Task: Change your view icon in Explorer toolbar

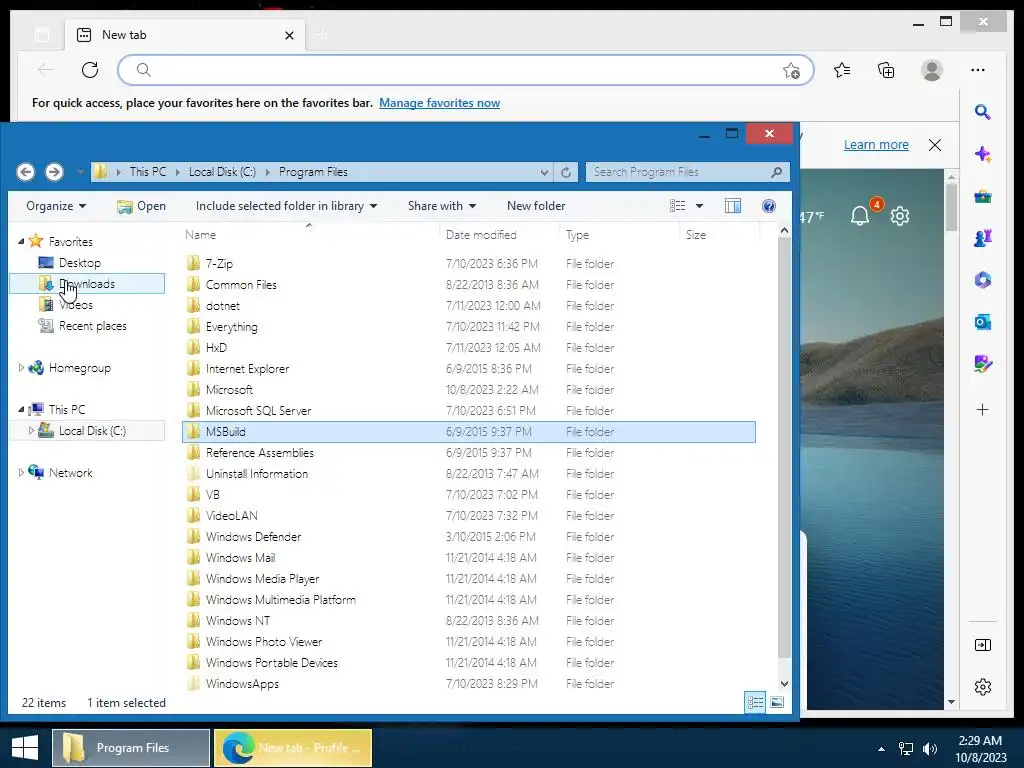Action: [677, 206]
